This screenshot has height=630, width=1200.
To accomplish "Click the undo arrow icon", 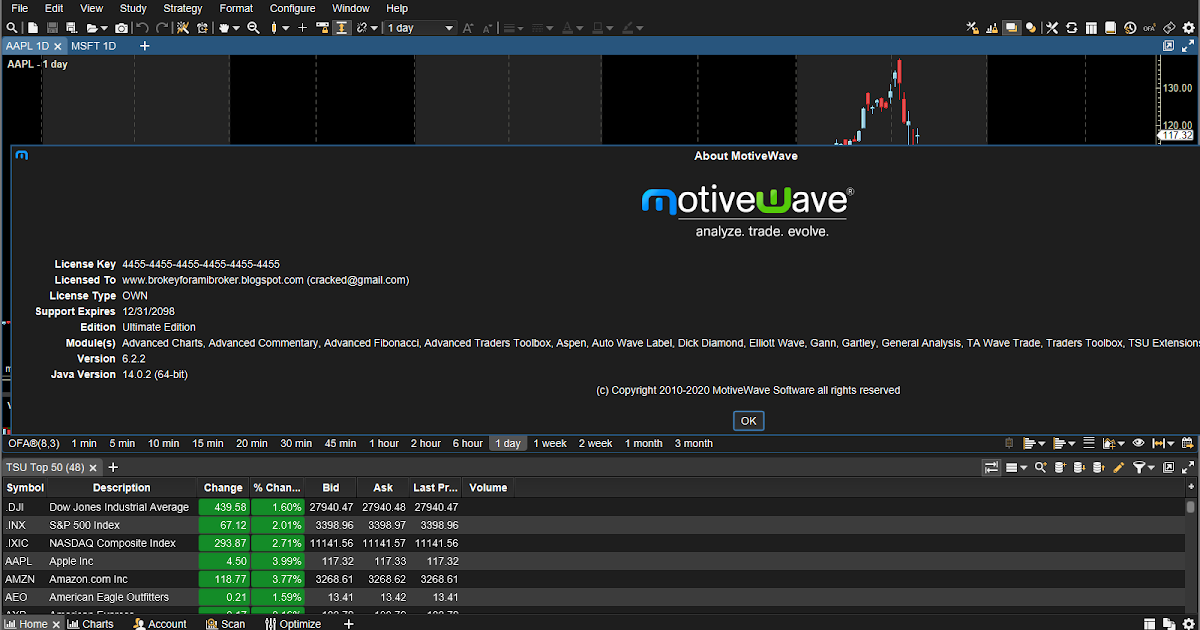I will [143, 28].
